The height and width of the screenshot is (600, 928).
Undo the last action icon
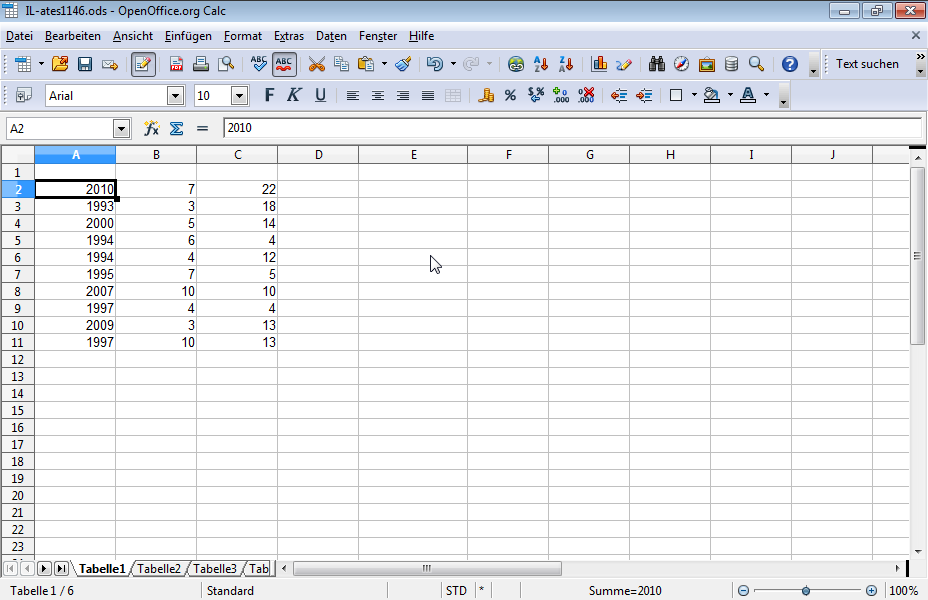coord(435,64)
